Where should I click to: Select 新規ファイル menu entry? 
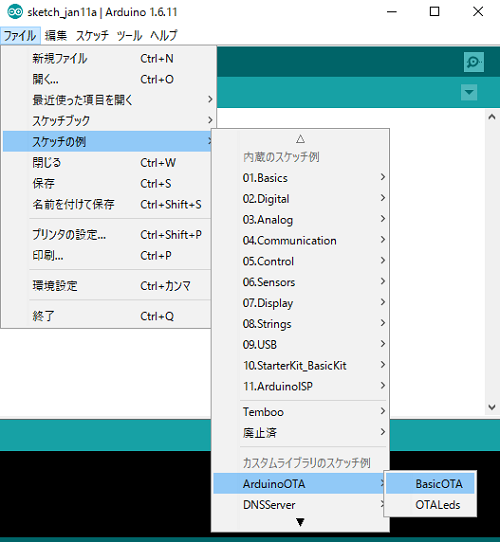[109, 58]
